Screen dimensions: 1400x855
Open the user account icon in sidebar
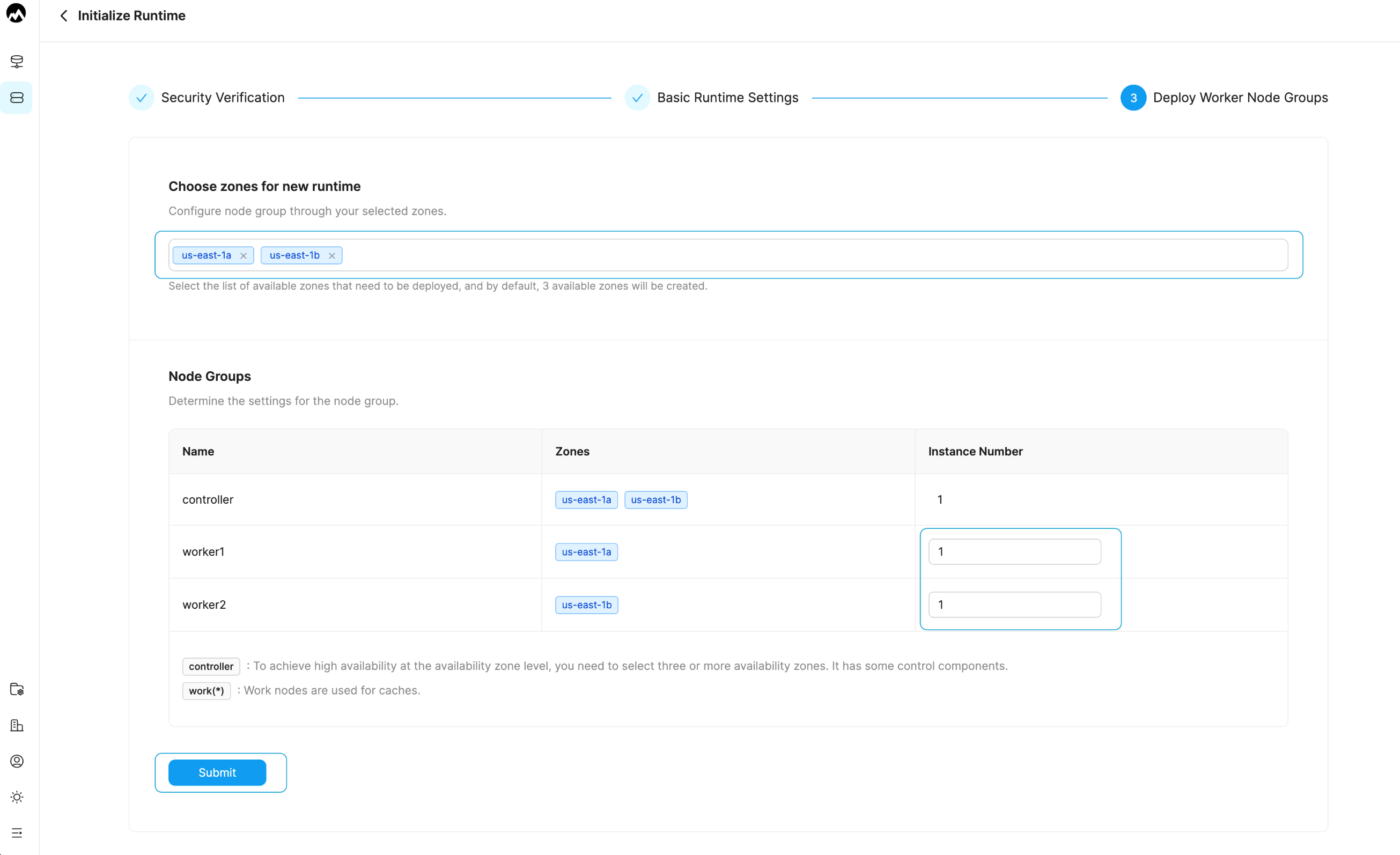pyautogui.click(x=17, y=761)
